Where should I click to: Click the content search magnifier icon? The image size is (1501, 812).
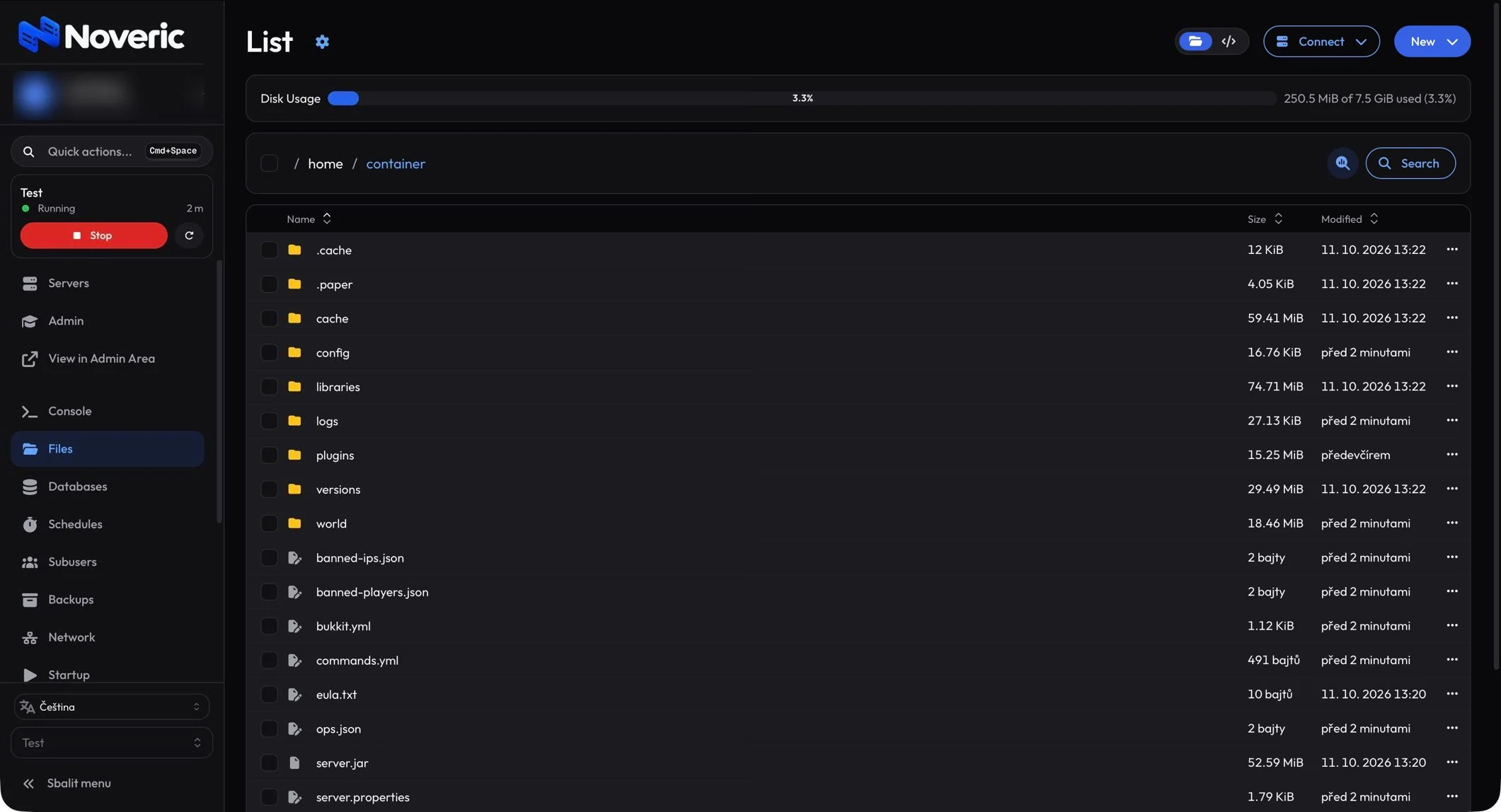point(1342,163)
